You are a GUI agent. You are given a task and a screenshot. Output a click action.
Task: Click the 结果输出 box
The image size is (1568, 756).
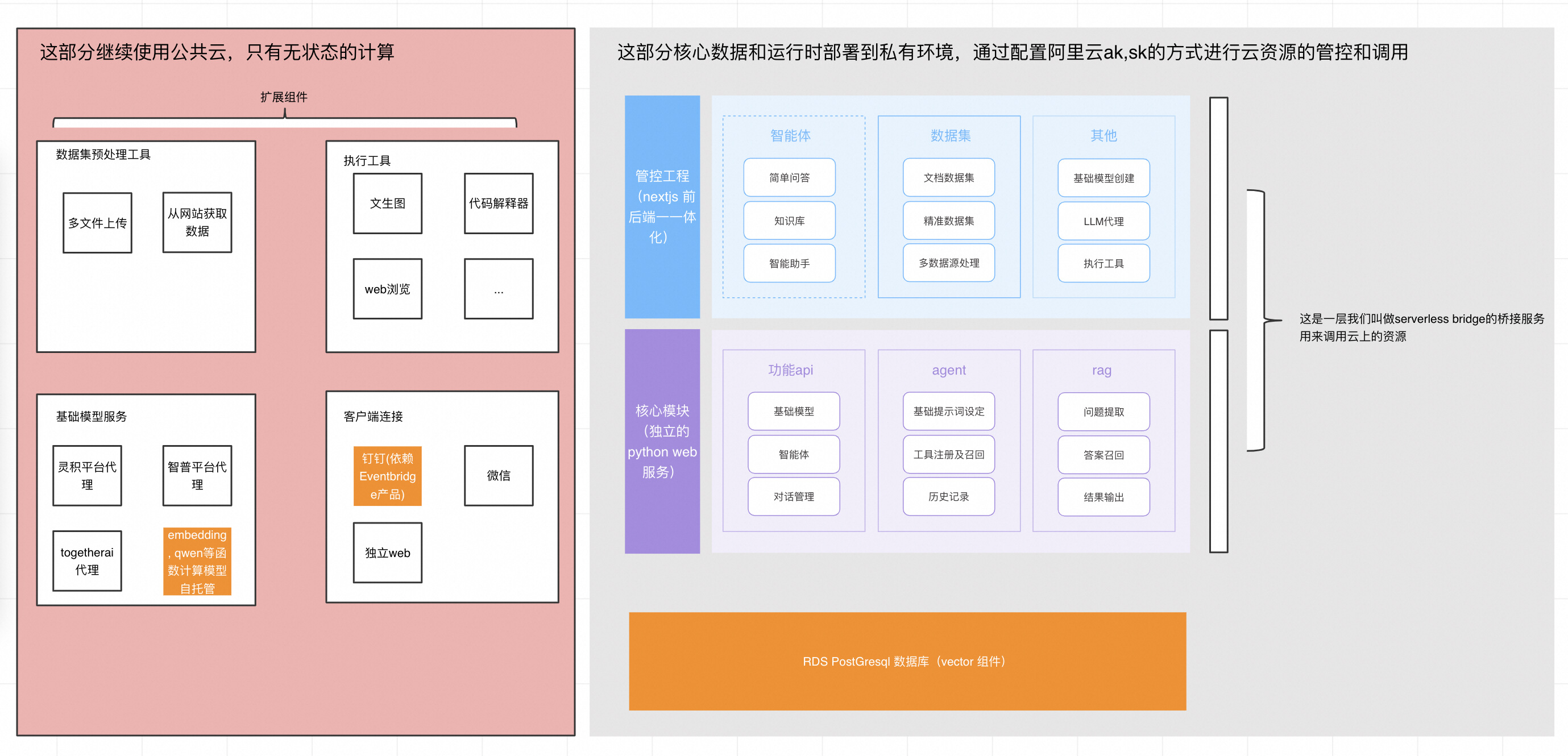pyautogui.click(x=1104, y=497)
